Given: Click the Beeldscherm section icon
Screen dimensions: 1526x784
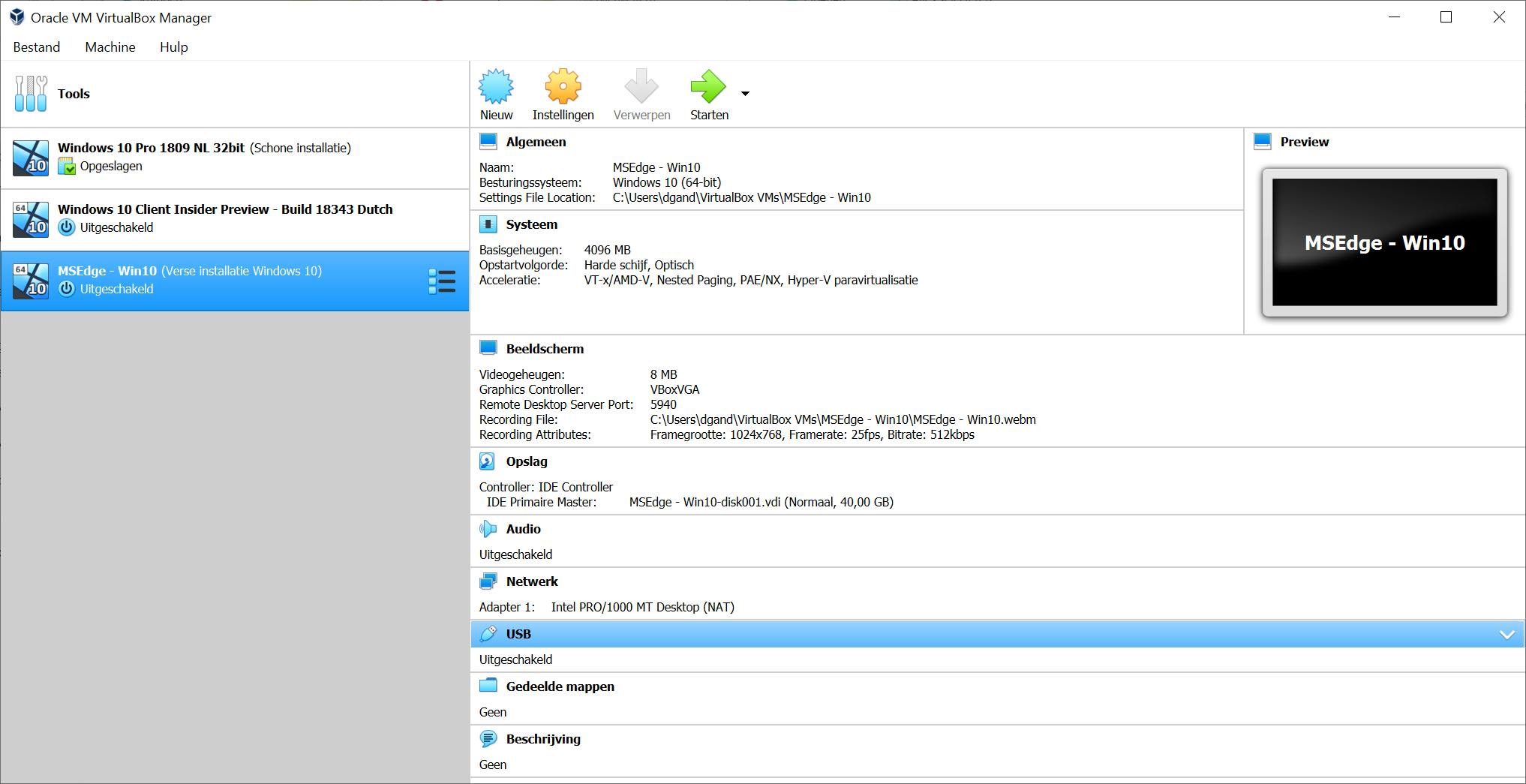Looking at the screenshot, I should coord(489,347).
